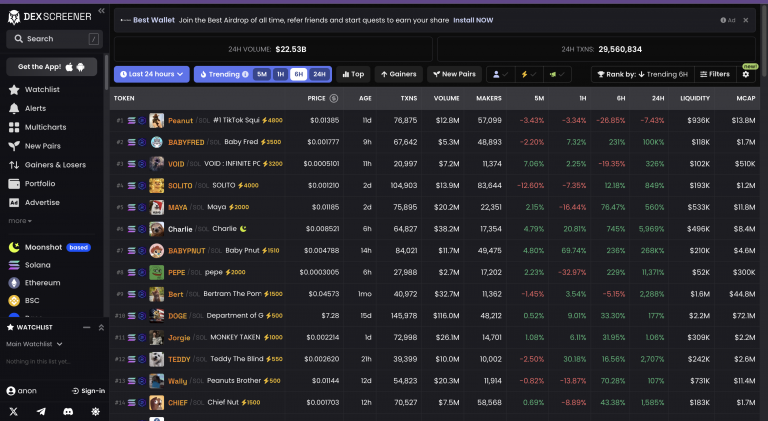Open Multicharts from the sidebar
Viewport: 768px width, 421px height.
tap(45, 127)
